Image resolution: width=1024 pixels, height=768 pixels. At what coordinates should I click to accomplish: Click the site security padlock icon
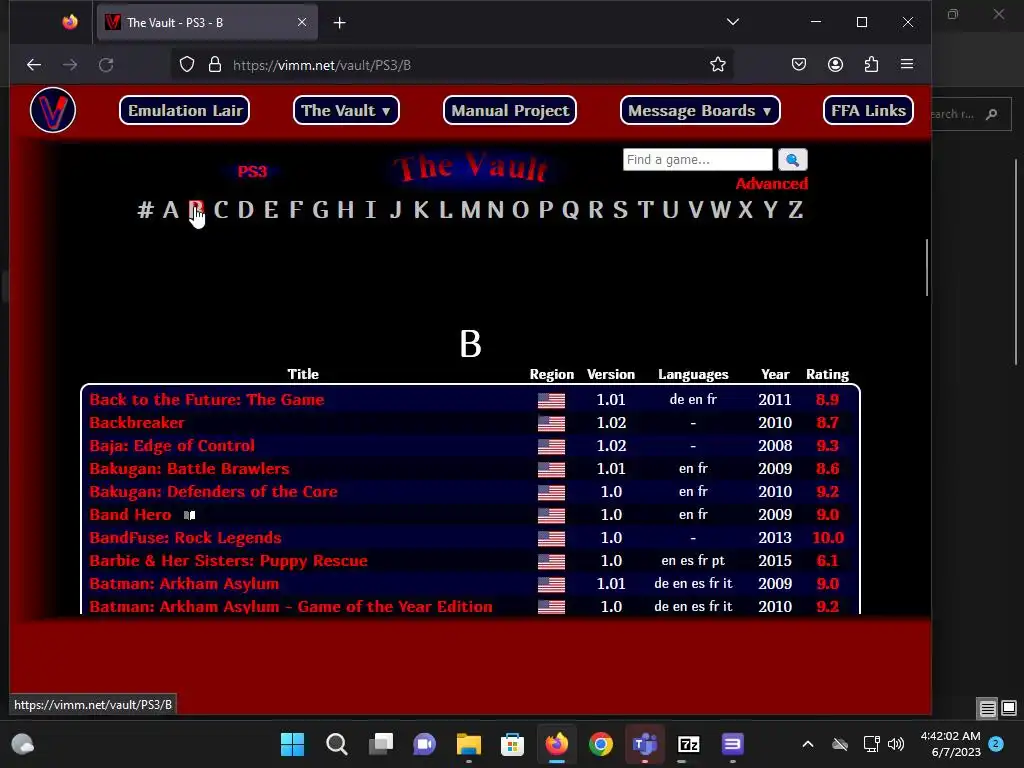(x=215, y=65)
